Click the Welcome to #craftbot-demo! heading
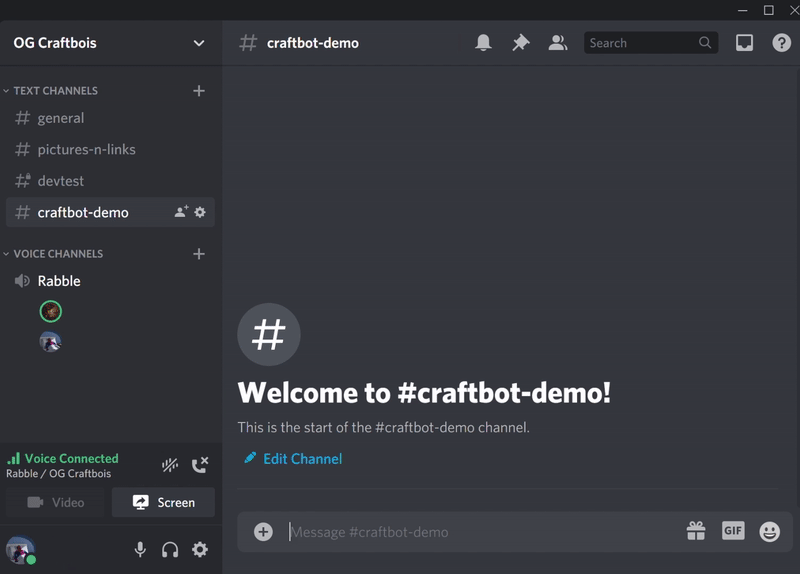The image size is (800, 574). pyautogui.click(x=424, y=393)
